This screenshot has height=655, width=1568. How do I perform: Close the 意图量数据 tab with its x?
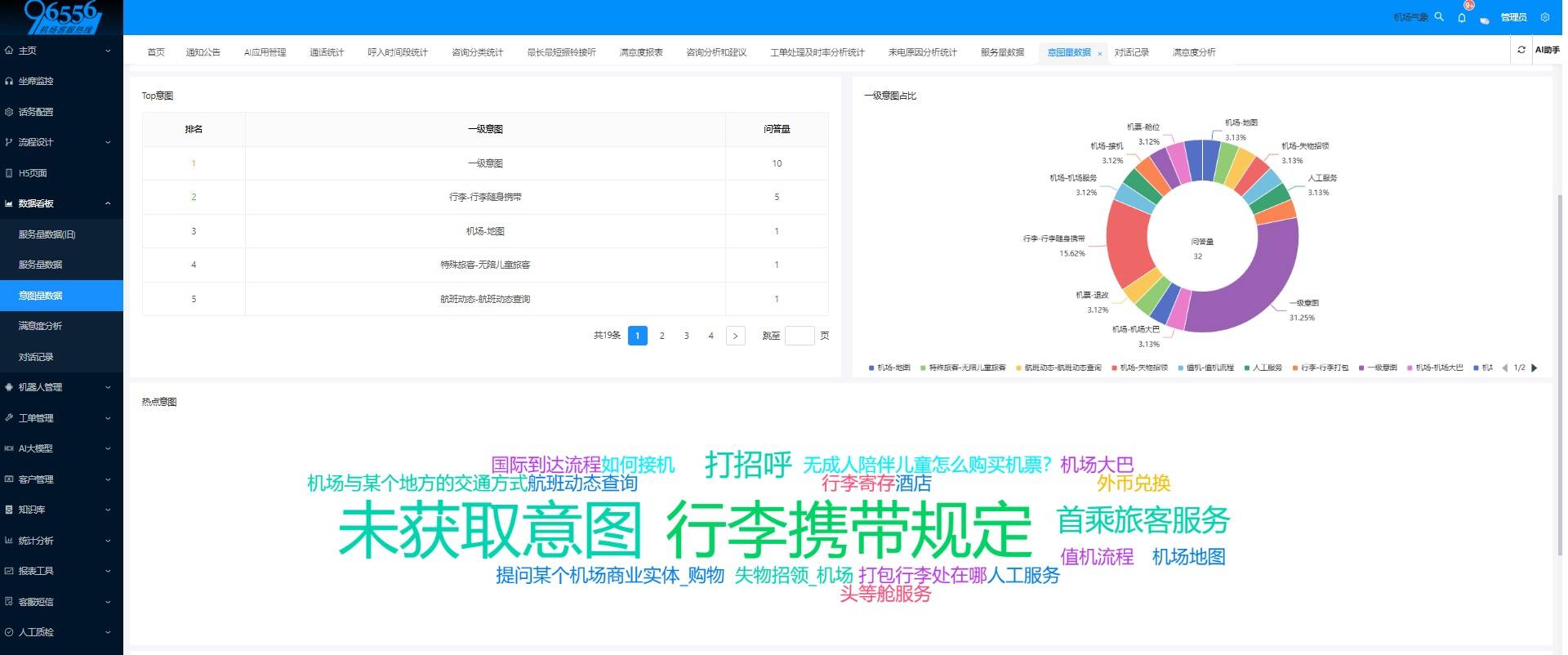1099,53
